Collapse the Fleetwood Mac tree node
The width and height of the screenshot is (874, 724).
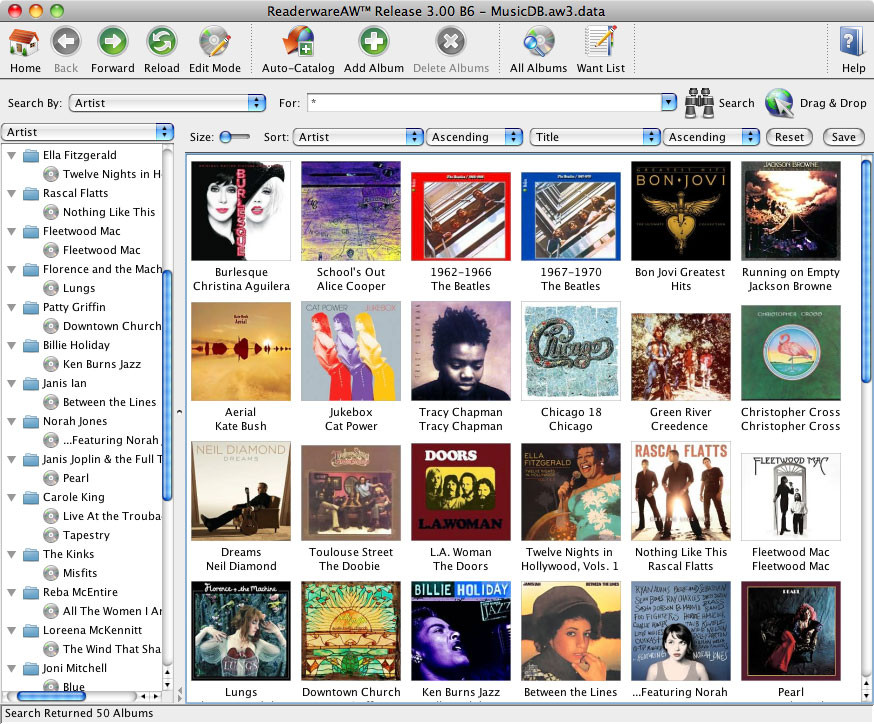click(x=11, y=231)
